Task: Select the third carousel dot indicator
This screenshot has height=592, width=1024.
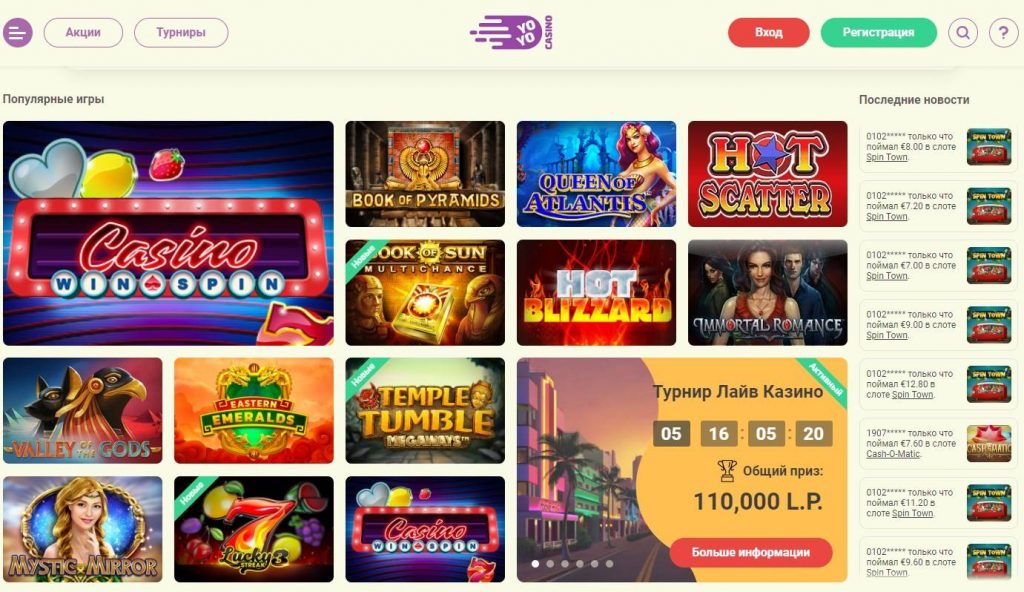Action: [x=565, y=563]
